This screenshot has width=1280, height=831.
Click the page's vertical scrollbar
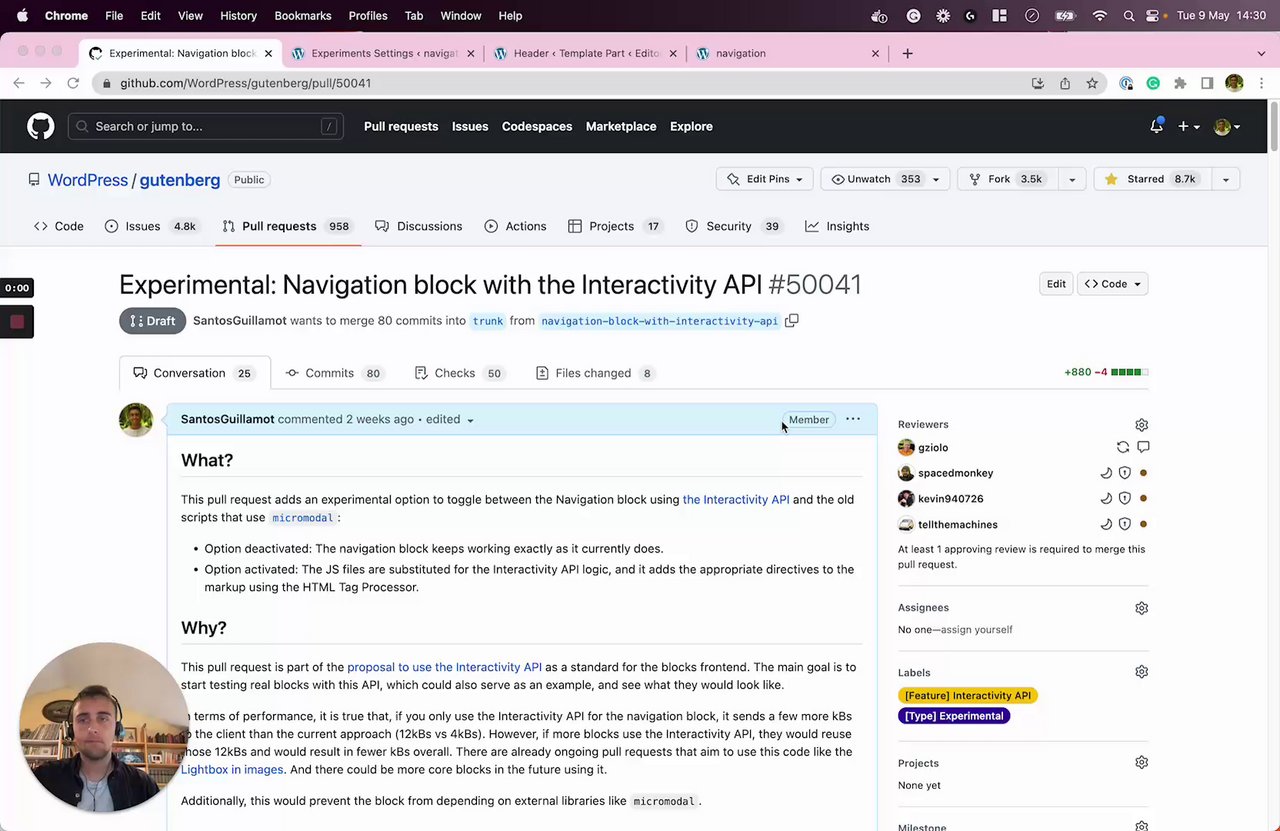click(1273, 126)
